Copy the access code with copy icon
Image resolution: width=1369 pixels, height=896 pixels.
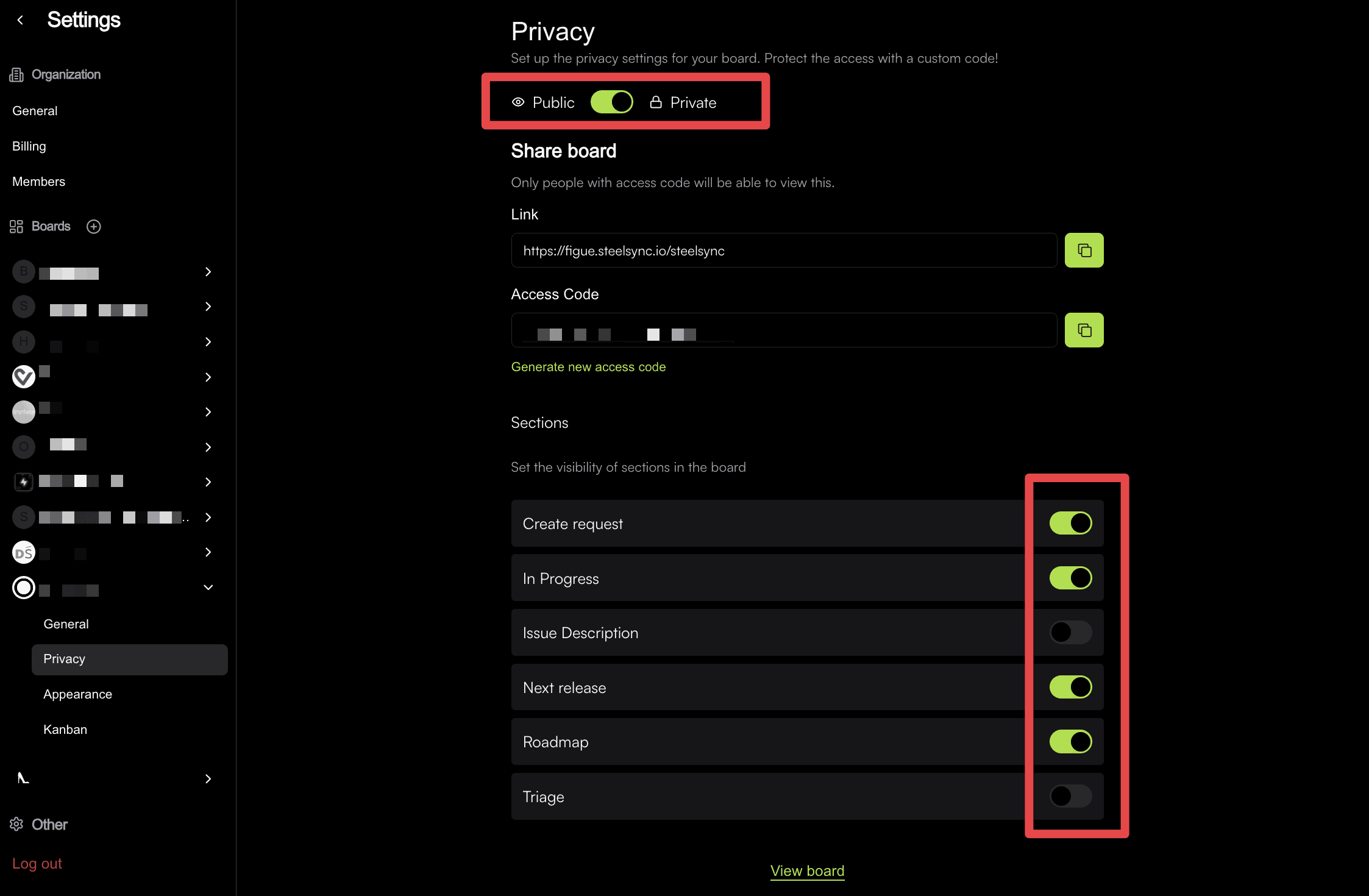coord(1084,330)
